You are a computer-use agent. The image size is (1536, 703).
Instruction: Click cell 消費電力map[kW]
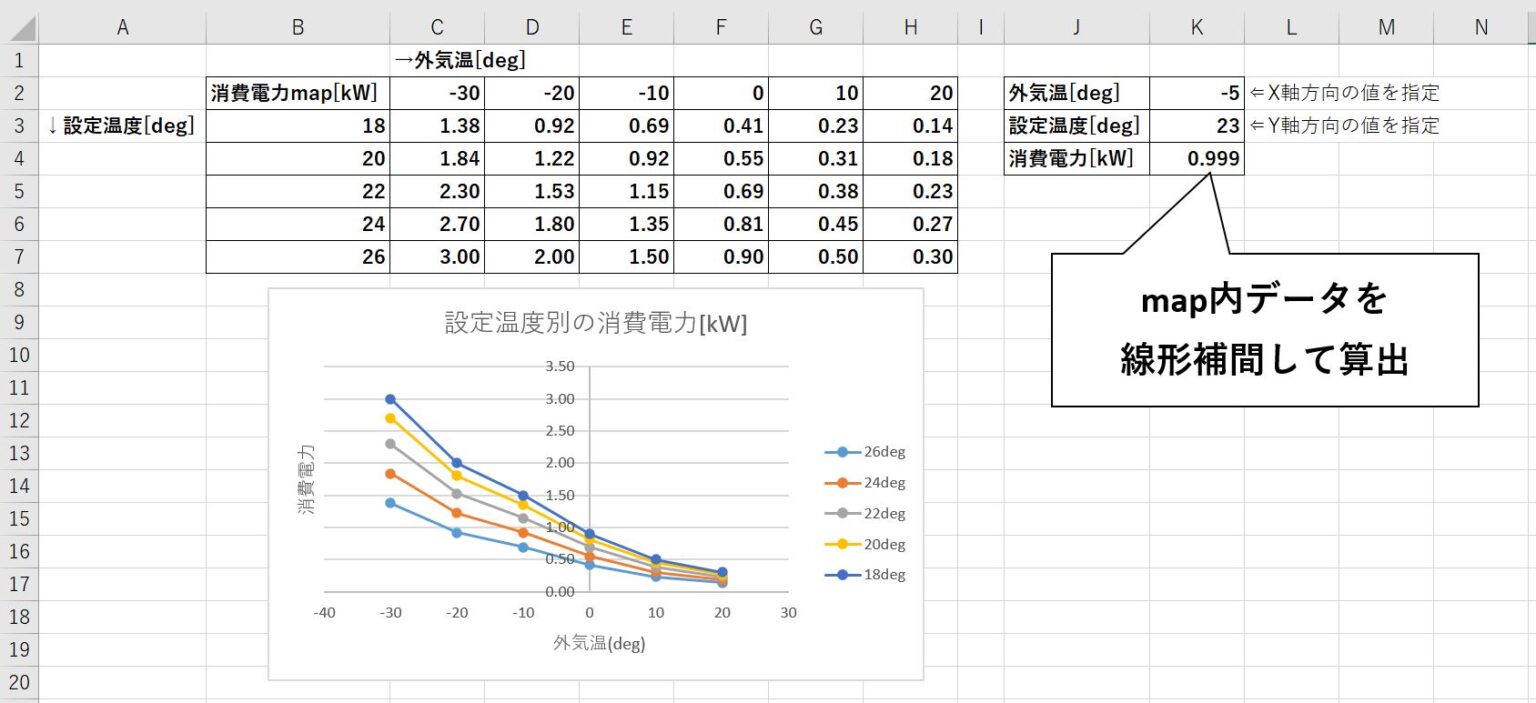pyautogui.click(x=298, y=93)
